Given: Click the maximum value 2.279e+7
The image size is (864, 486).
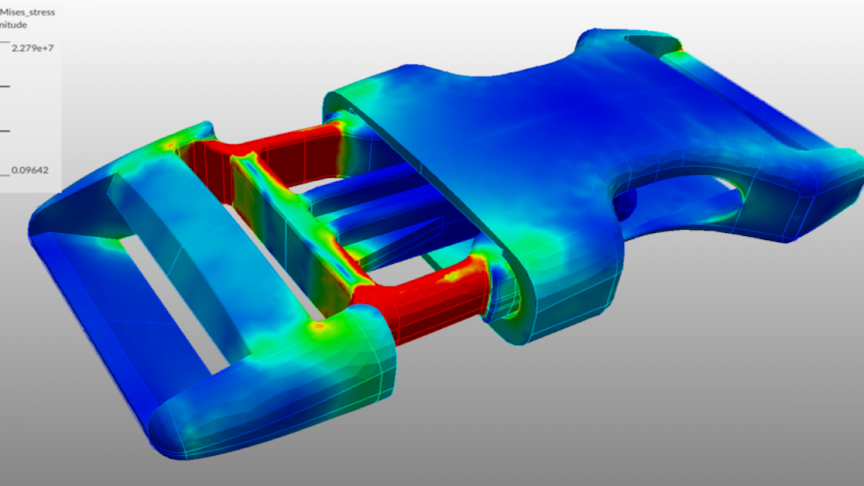Looking at the screenshot, I should coord(33,47).
